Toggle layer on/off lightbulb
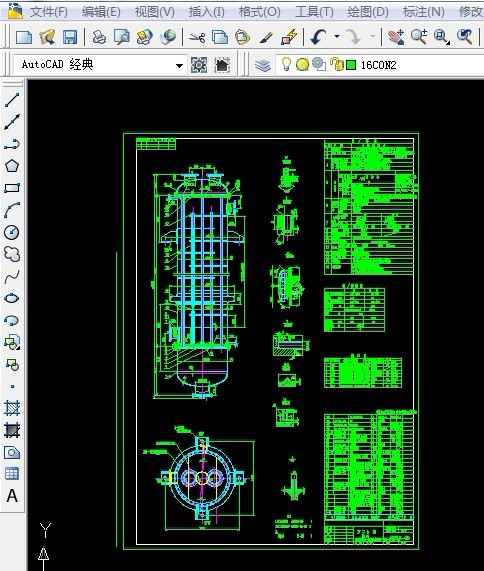Viewport: 484px width, 571px height. point(287,64)
